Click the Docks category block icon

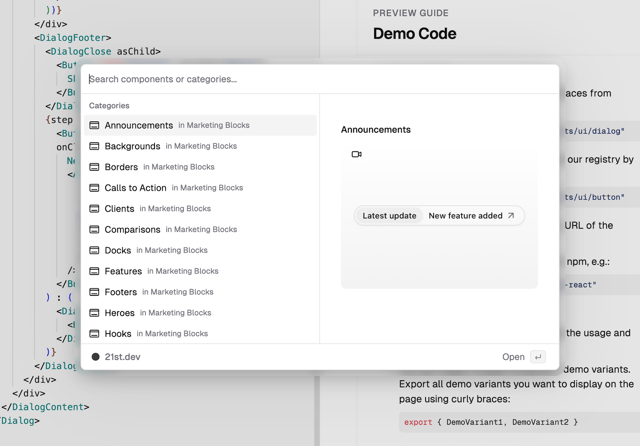(x=94, y=250)
